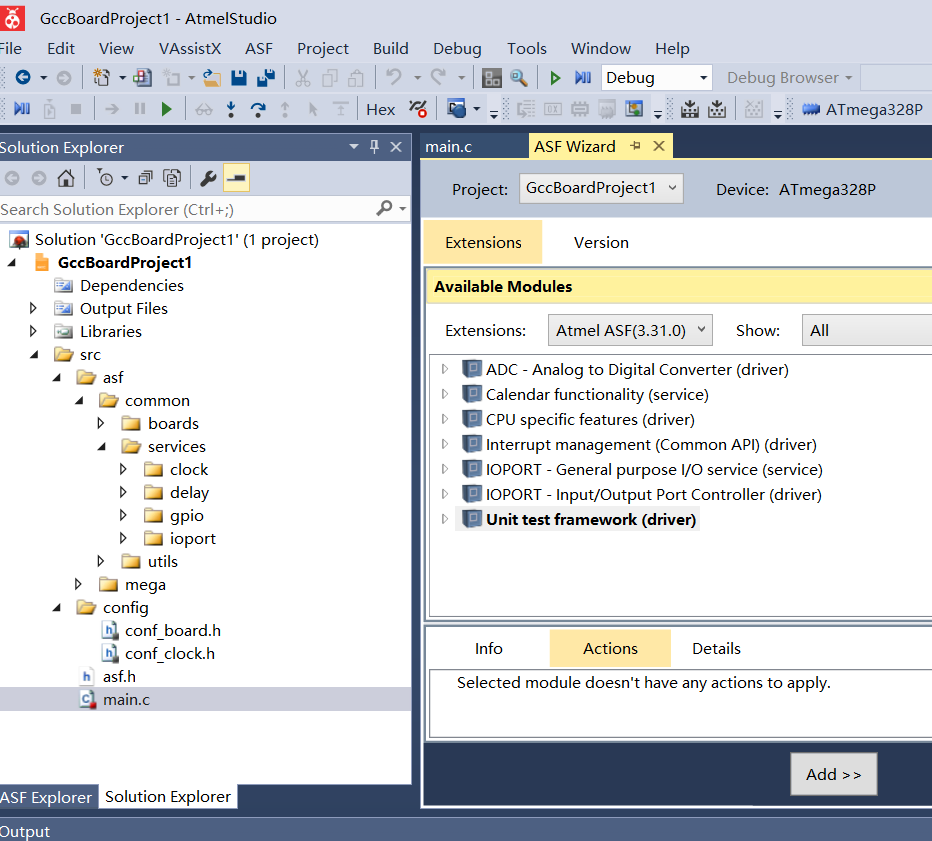Screen dimensions: 932x841
Task: Click the ATmega328P device chip icon
Action: tap(811, 109)
